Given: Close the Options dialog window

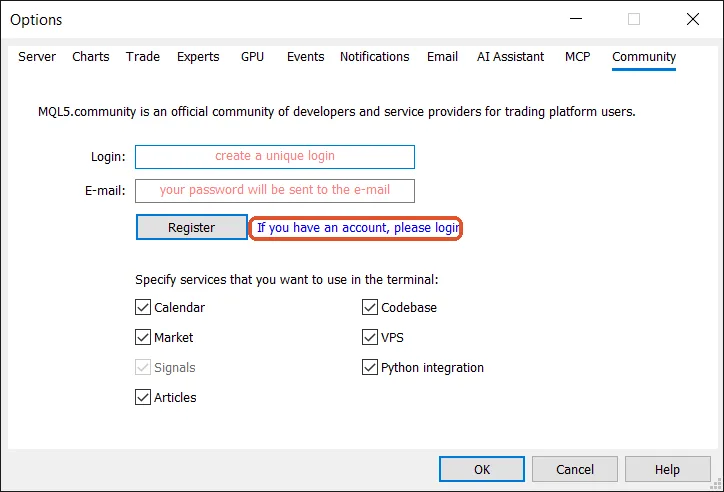Looking at the screenshot, I should [693, 19].
